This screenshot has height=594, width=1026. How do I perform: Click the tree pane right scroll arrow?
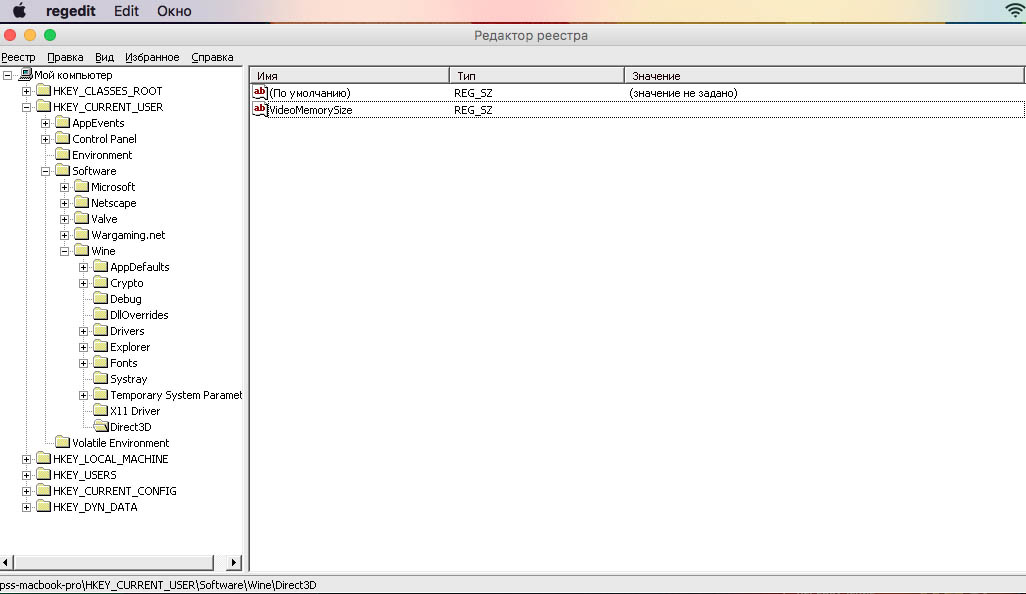[235, 563]
